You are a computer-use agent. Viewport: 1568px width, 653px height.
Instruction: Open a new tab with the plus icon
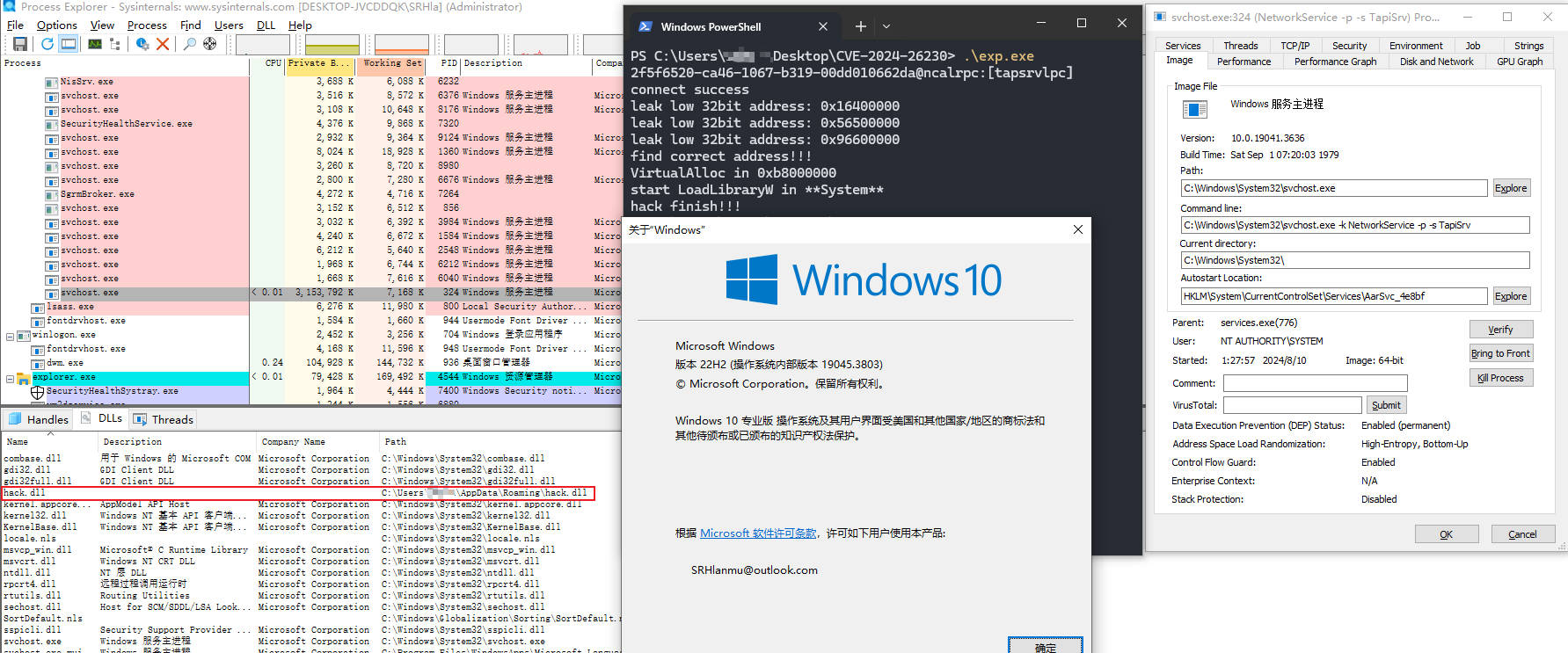[861, 26]
